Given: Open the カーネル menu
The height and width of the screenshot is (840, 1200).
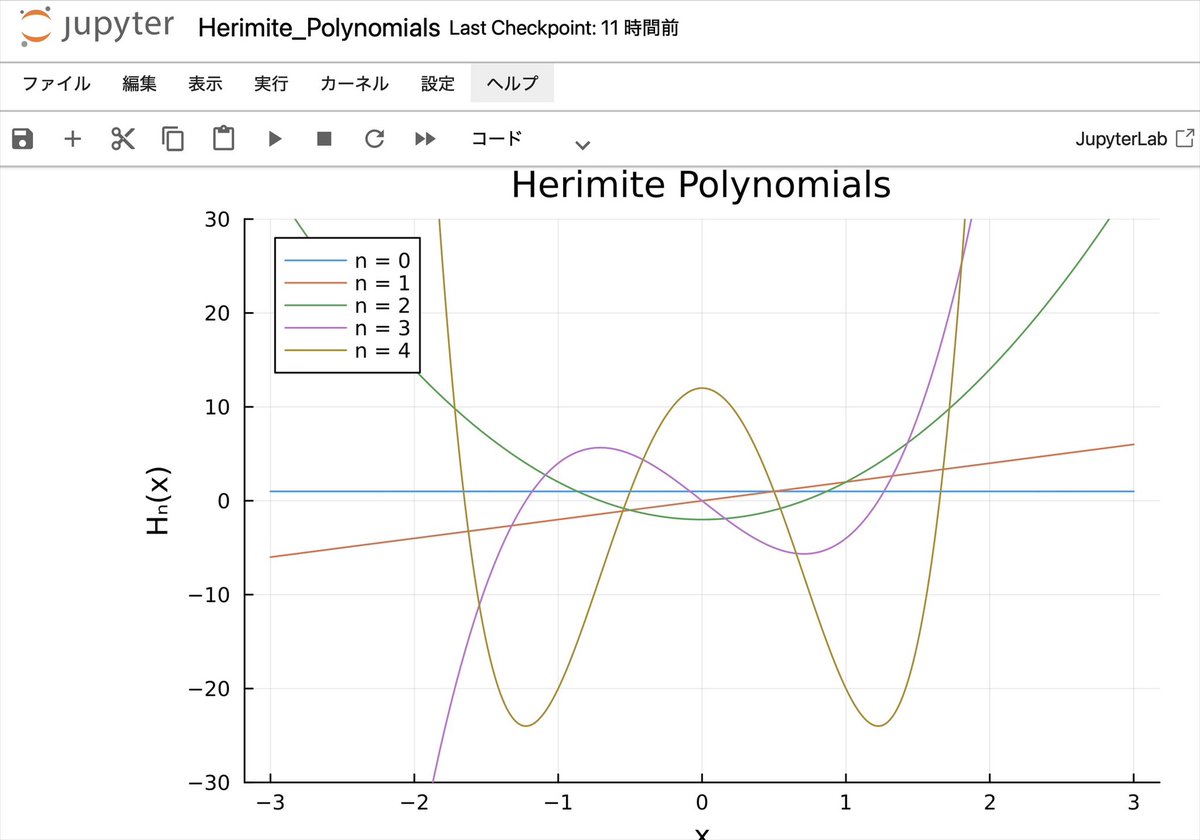Looking at the screenshot, I should (x=354, y=84).
